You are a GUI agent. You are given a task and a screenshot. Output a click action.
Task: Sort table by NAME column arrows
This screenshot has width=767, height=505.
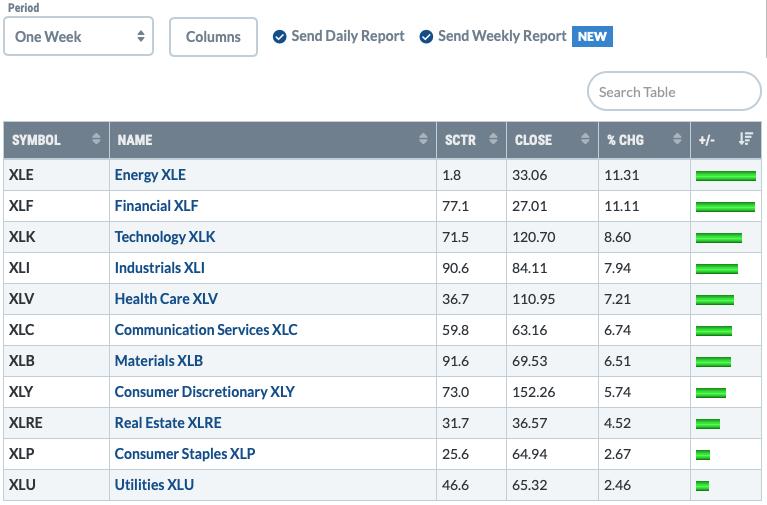pos(423,139)
